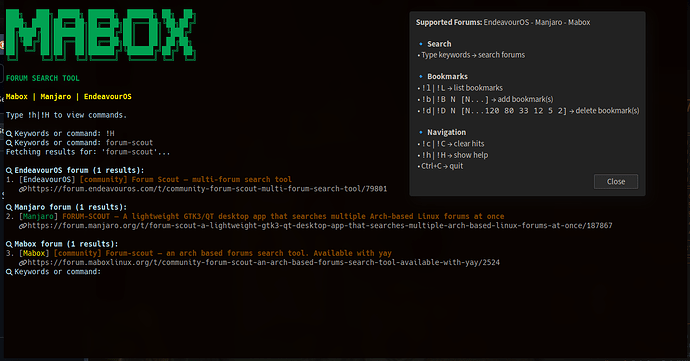Screen dimensions: 690x361
Task: Click the '[Manjaro]' tag in result 2
Action: 38,216
